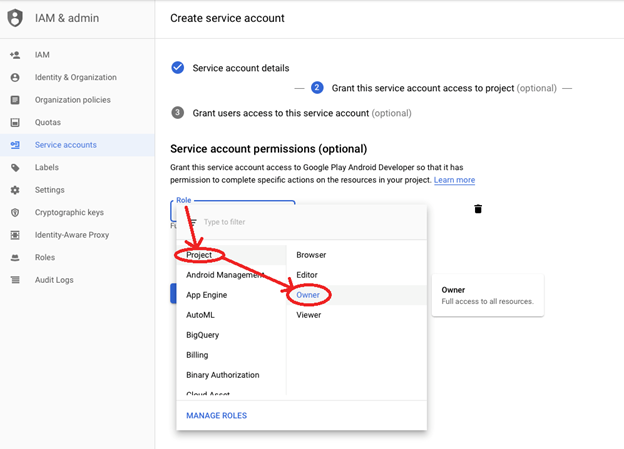Image resolution: width=624 pixels, height=449 pixels.
Task: Click the Service account details step
Action: (x=241, y=68)
